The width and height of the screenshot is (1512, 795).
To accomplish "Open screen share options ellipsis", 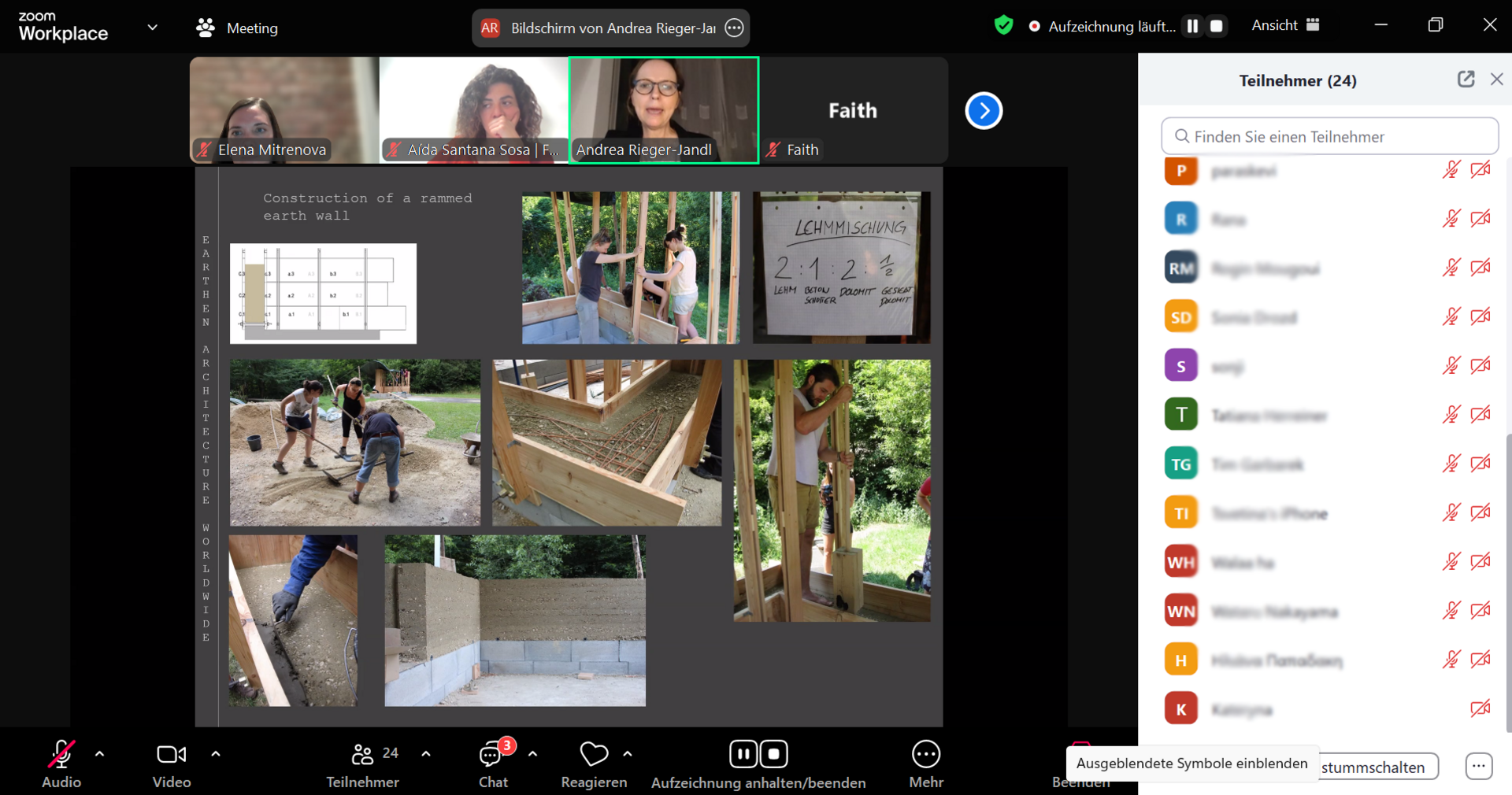I will pos(734,28).
